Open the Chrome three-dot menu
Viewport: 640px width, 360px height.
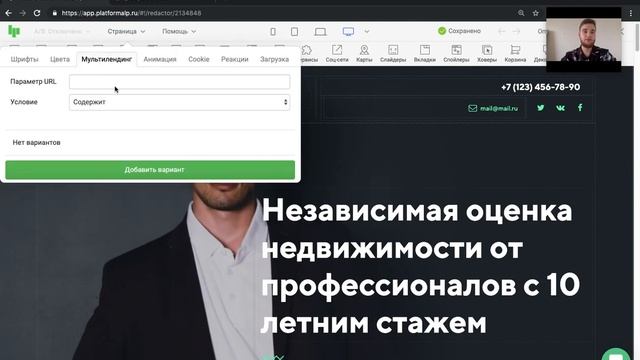631,13
